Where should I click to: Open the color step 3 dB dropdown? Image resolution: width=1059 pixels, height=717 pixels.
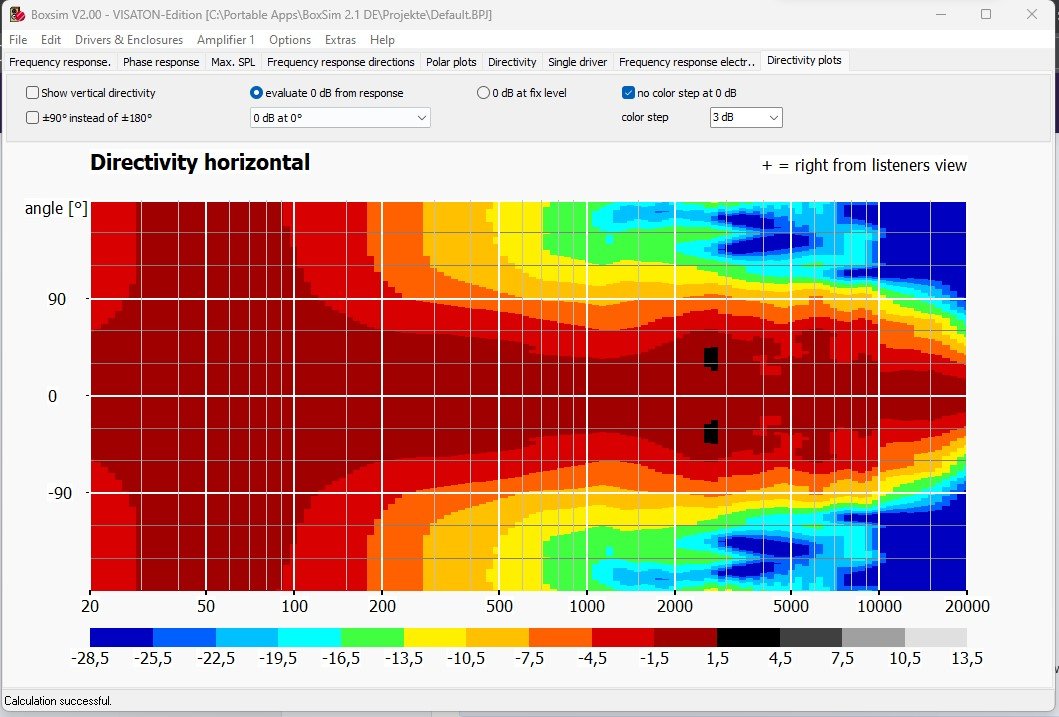click(x=746, y=117)
